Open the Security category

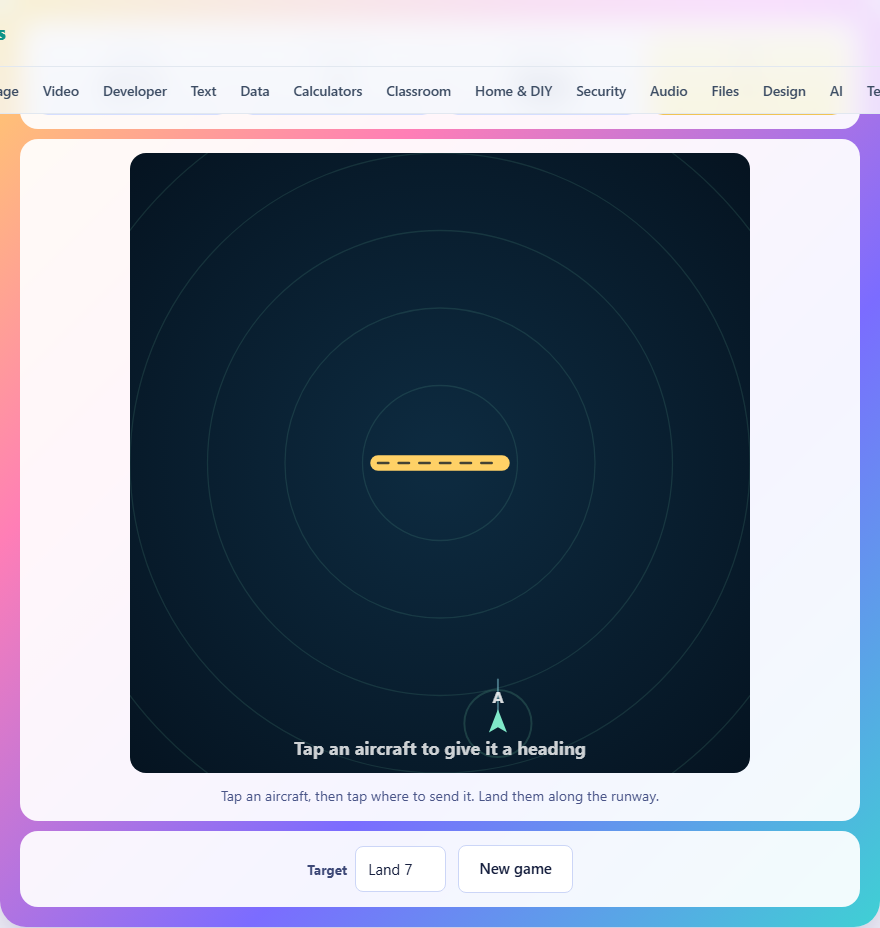click(601, 91)
